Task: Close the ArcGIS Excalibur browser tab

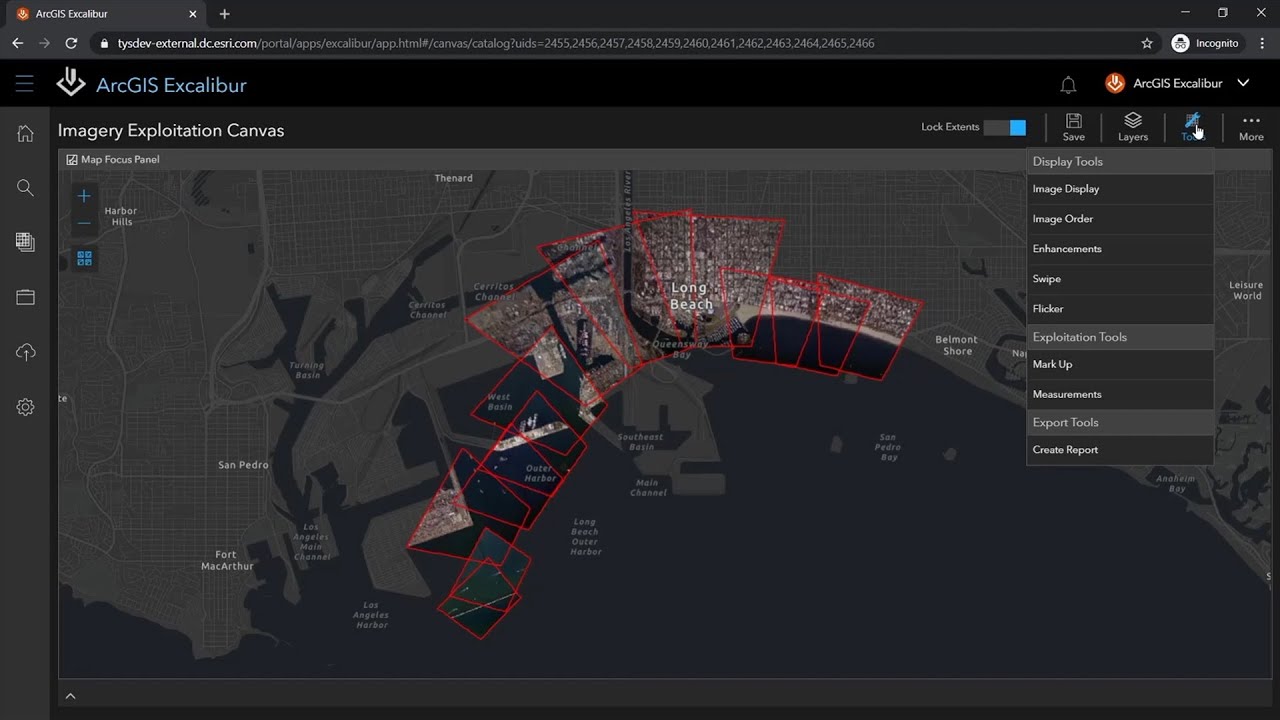Action: coord(195,14)
